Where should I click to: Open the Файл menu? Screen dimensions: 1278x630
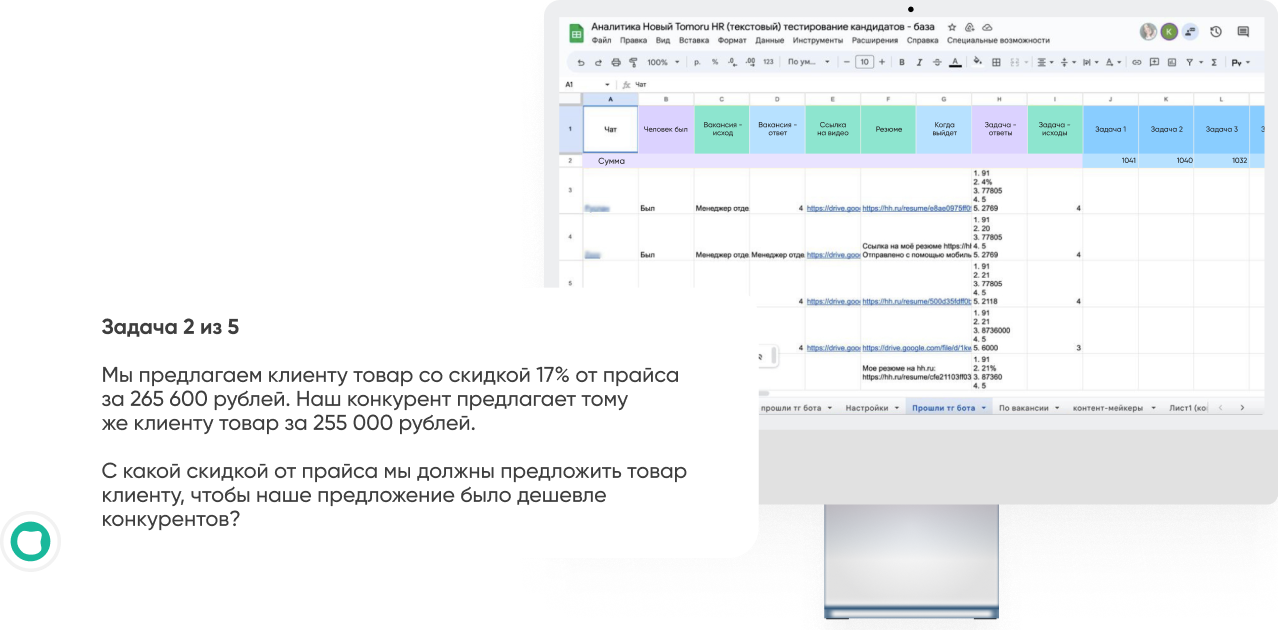point(601,41)
